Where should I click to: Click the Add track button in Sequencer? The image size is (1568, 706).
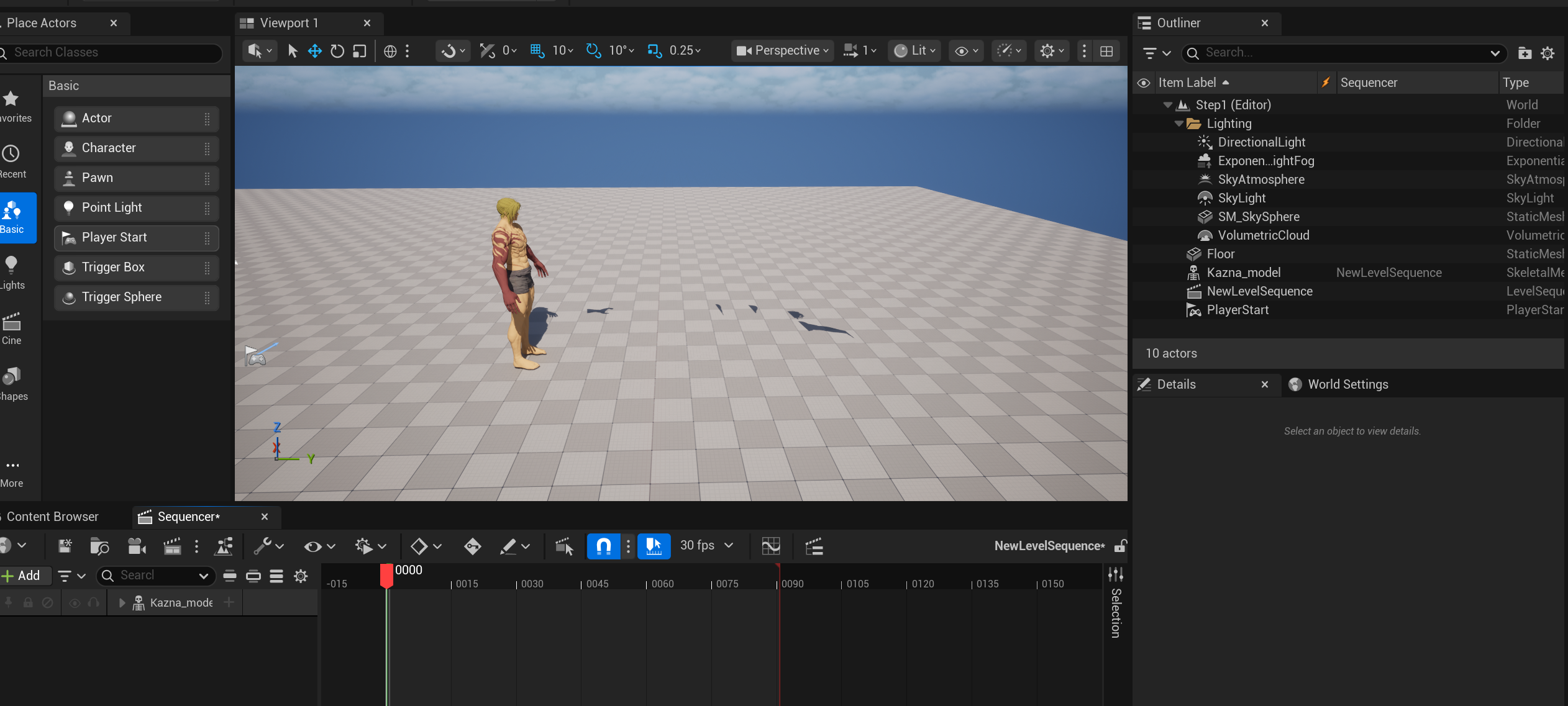pyautogui.click(x=21, y=576)
